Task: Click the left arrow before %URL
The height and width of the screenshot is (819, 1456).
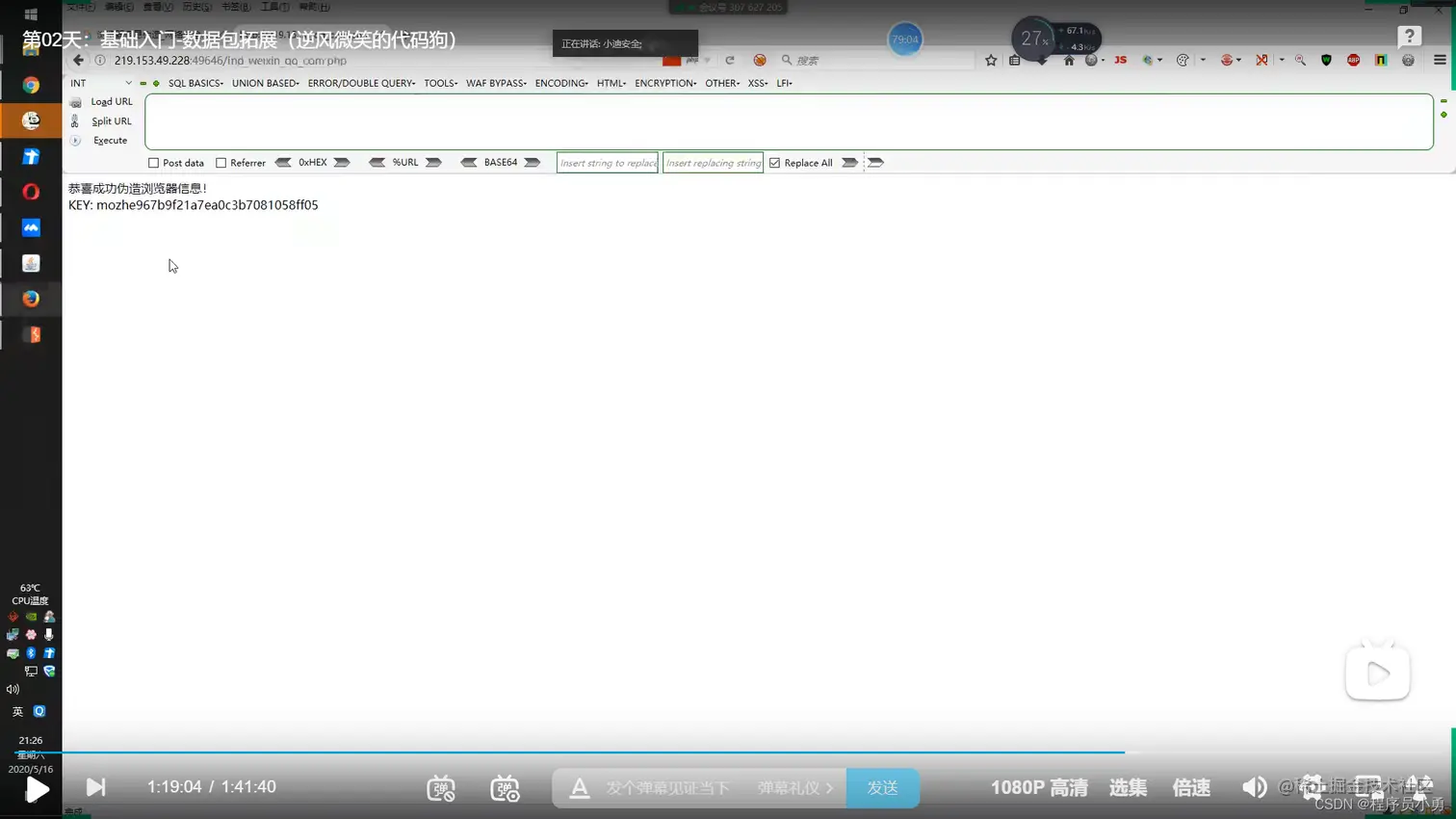Action: coord(377,163)
